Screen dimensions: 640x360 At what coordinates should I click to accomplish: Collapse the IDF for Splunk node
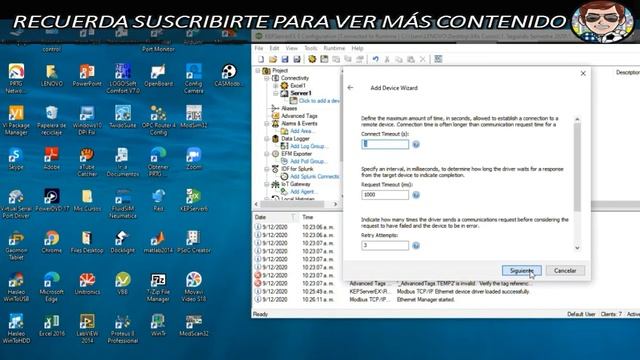click(x=267, y=169)
